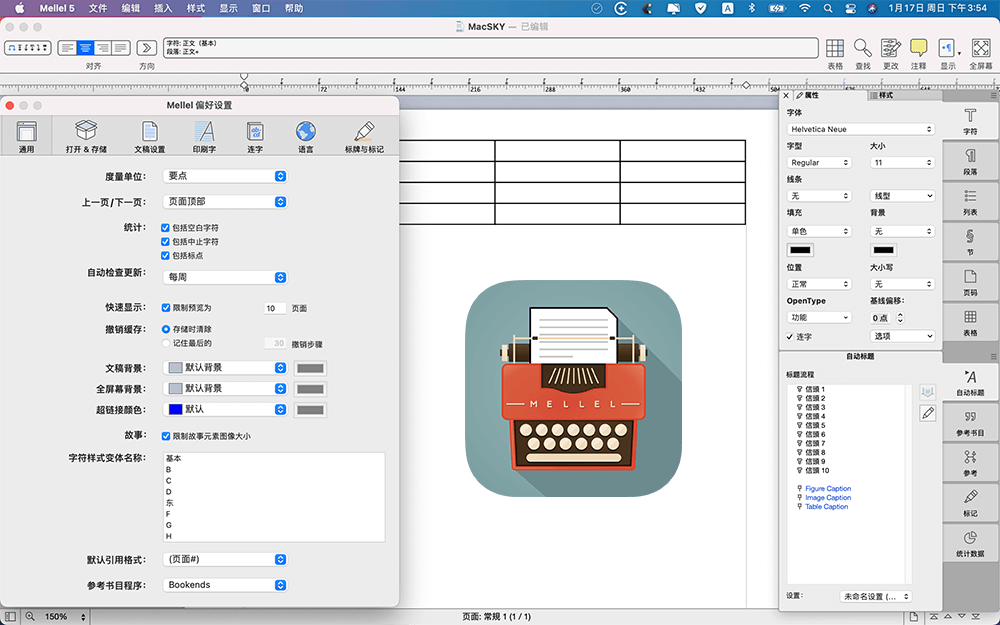
Task: Click the 全屏幕 toolbar icon
Action: pos(980,48)
